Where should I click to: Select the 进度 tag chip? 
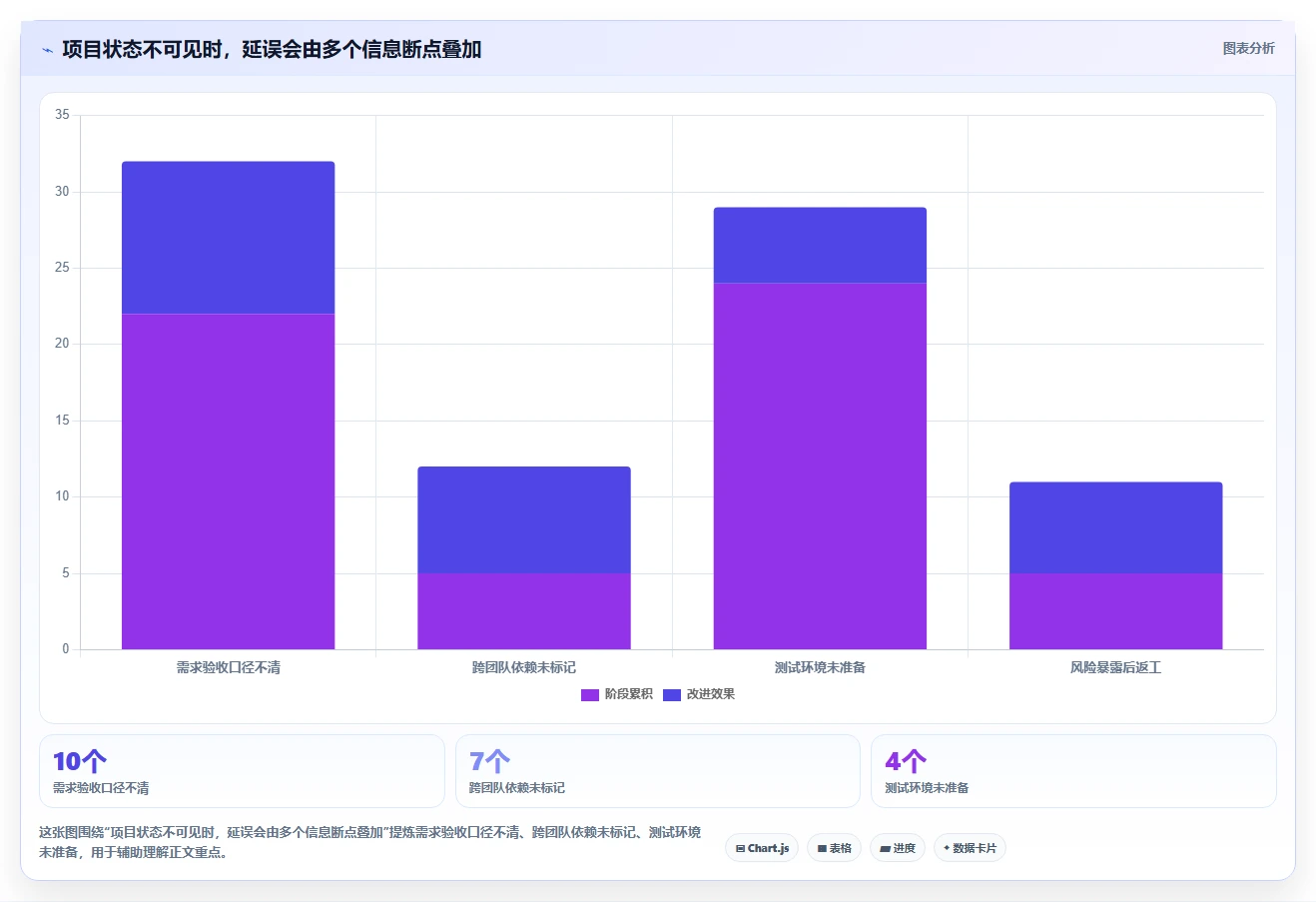click(898, 848)
